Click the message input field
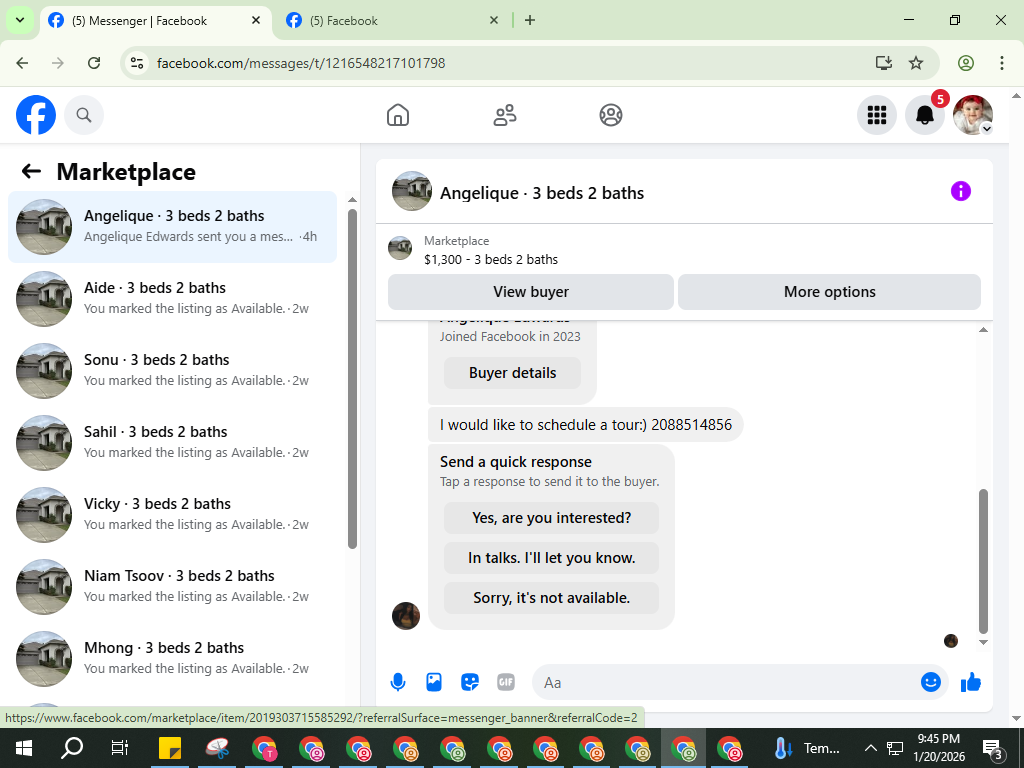Image resolution: width=1024 pixels, height=768 pixels. [725, 682]
